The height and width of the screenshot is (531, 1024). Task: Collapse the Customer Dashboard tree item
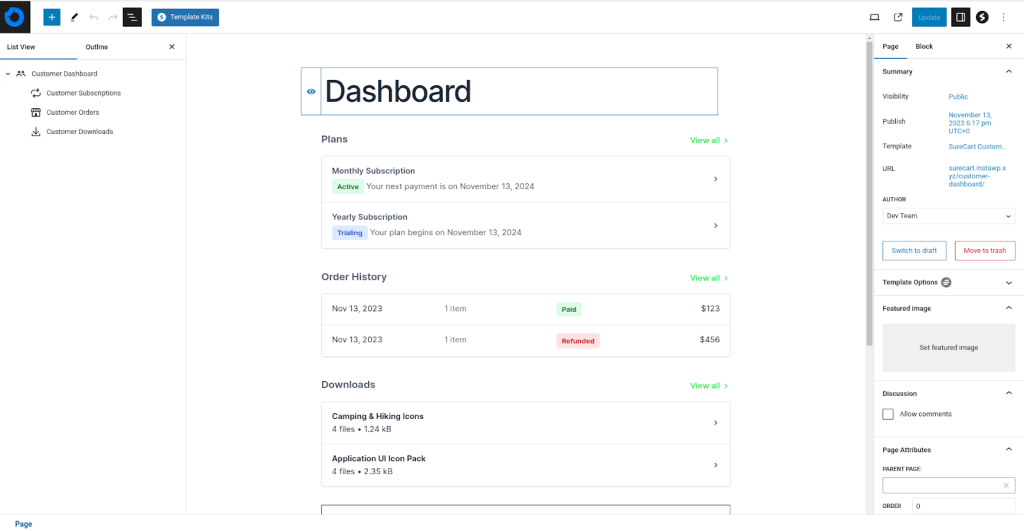pos(8,74)
